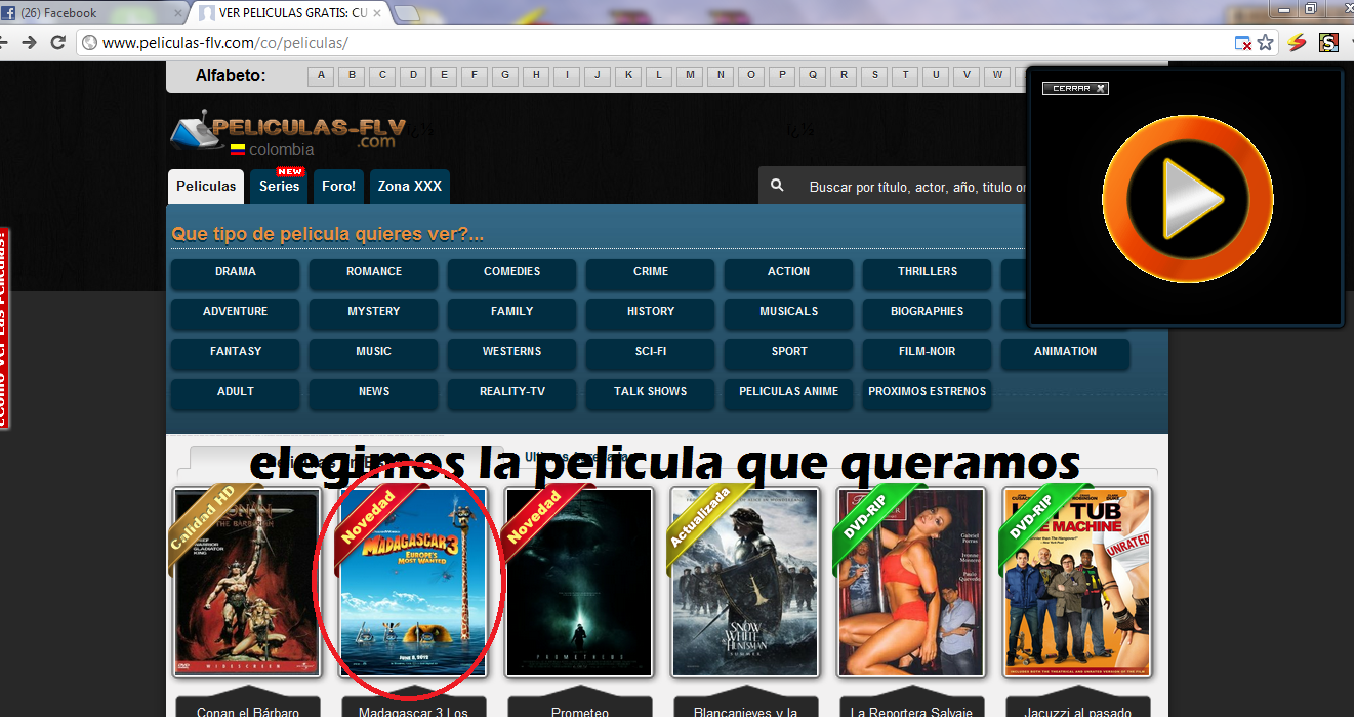Open the REALITY-TV category

512,393
